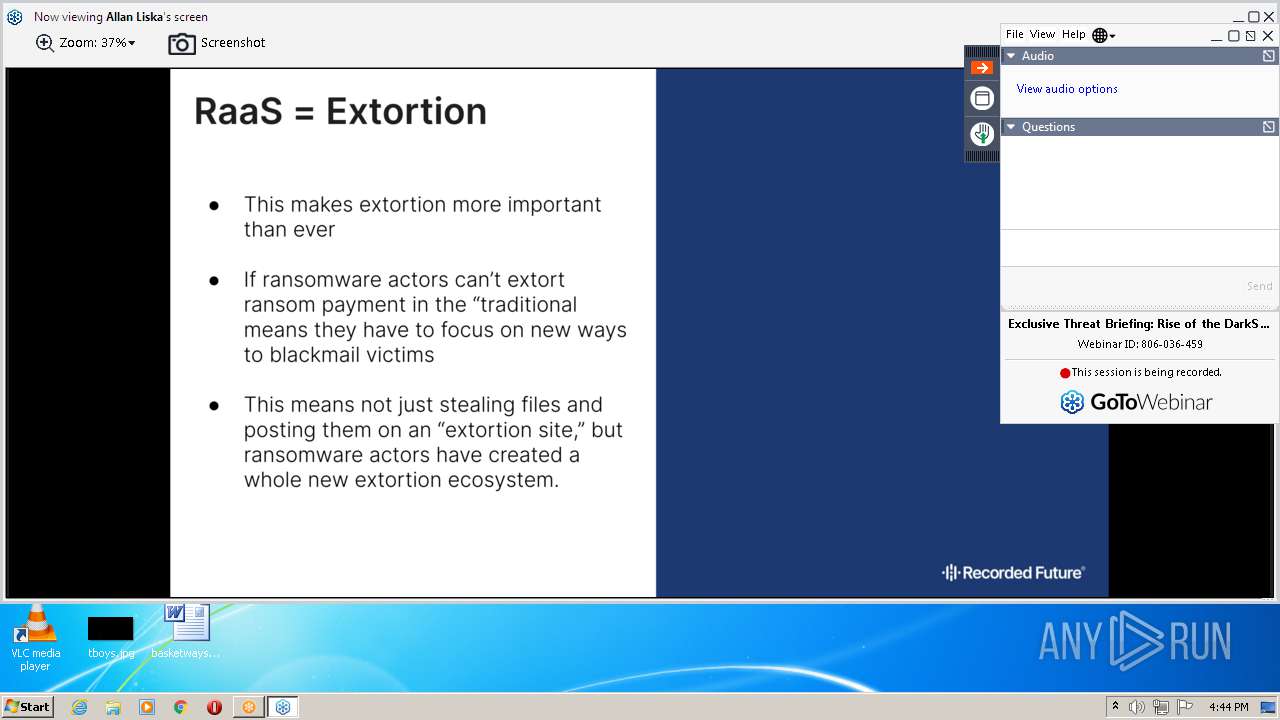Click the Send button for questions

[1259, 286]
